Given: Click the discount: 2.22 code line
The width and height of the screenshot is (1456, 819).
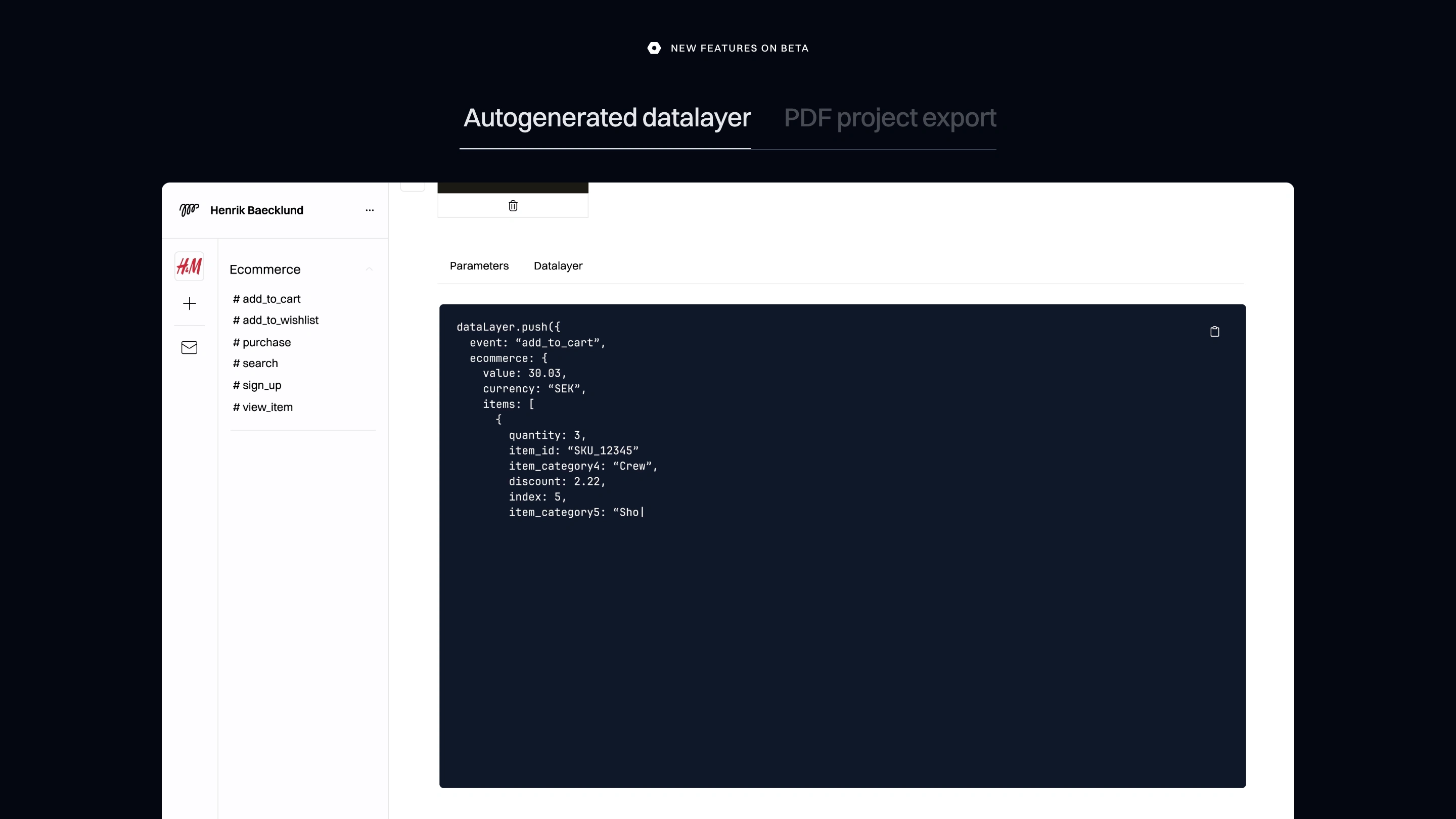Looking at the screenshot, I should (557, 481).
